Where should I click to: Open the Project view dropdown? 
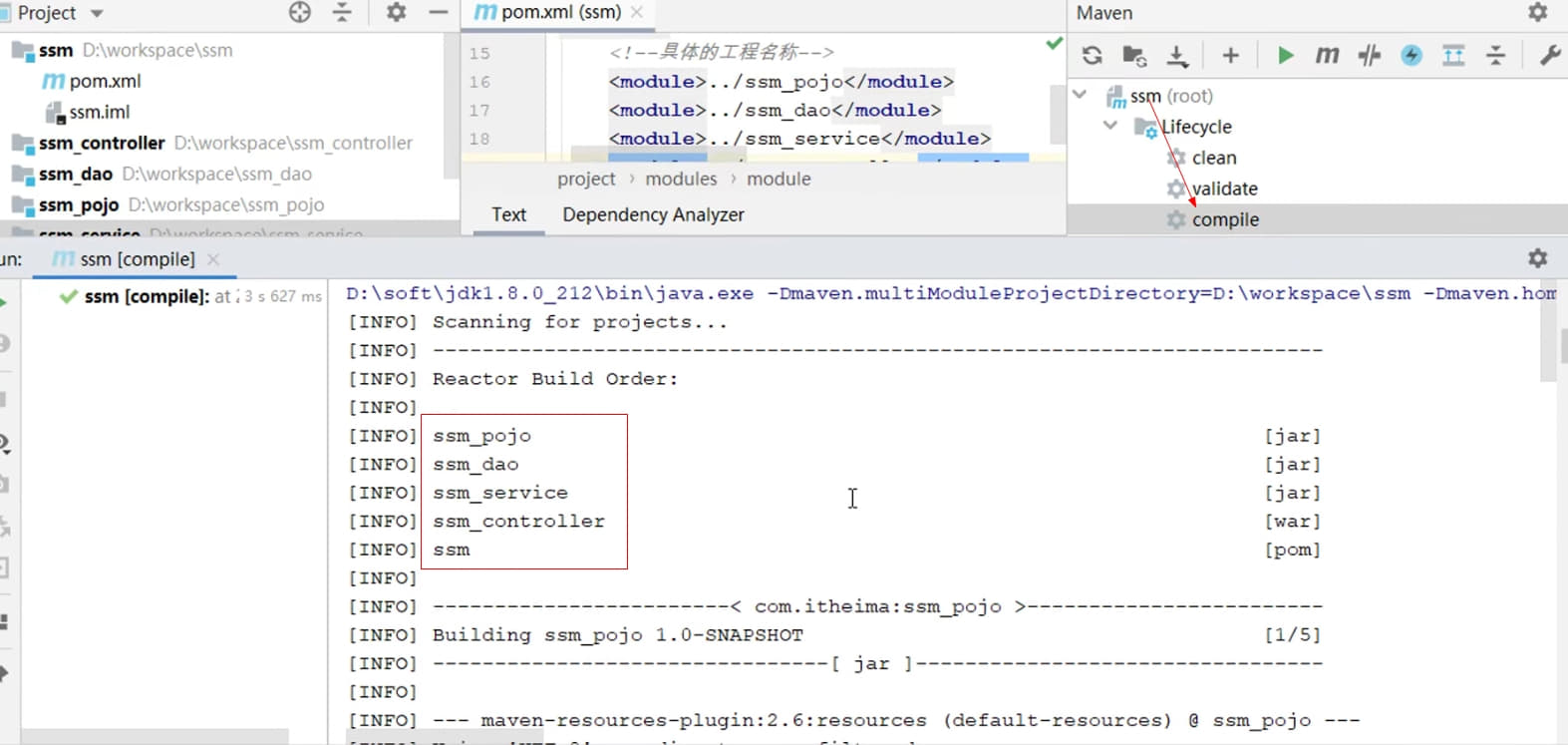97,14
